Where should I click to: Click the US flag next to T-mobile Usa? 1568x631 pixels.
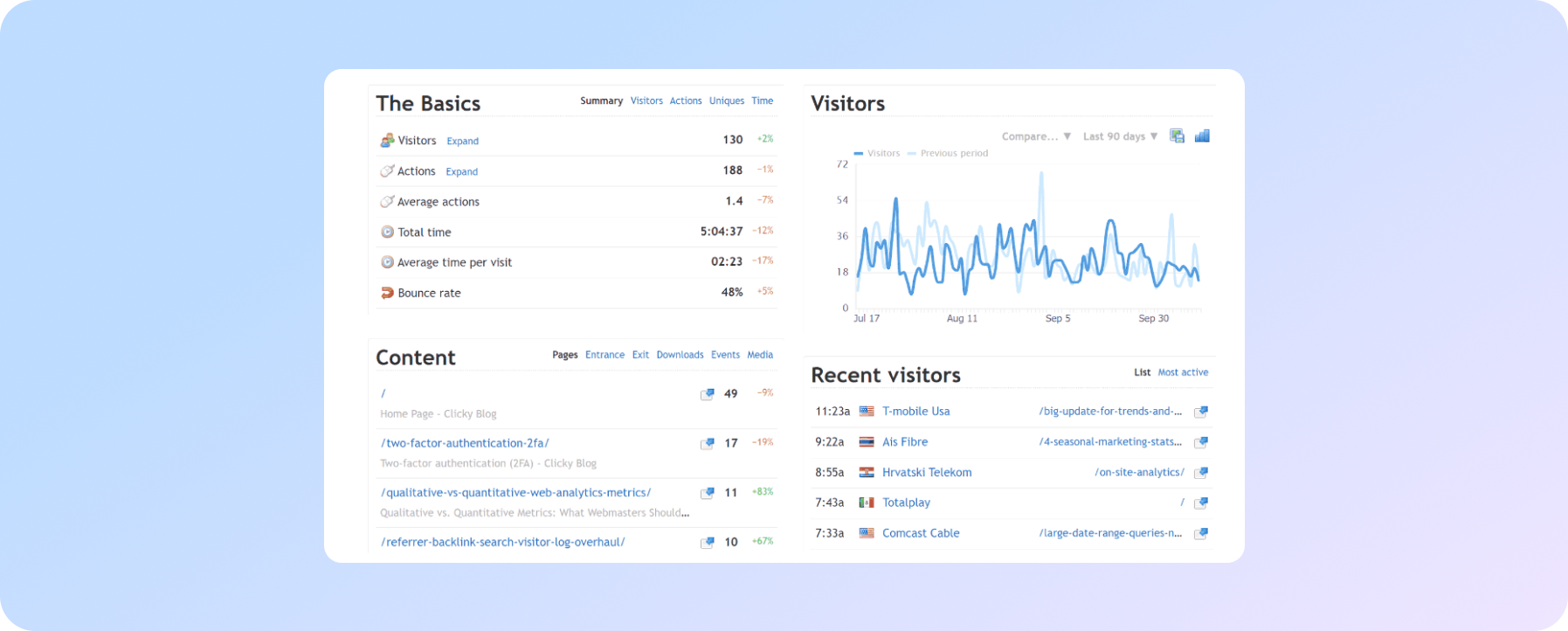point(867,411)
